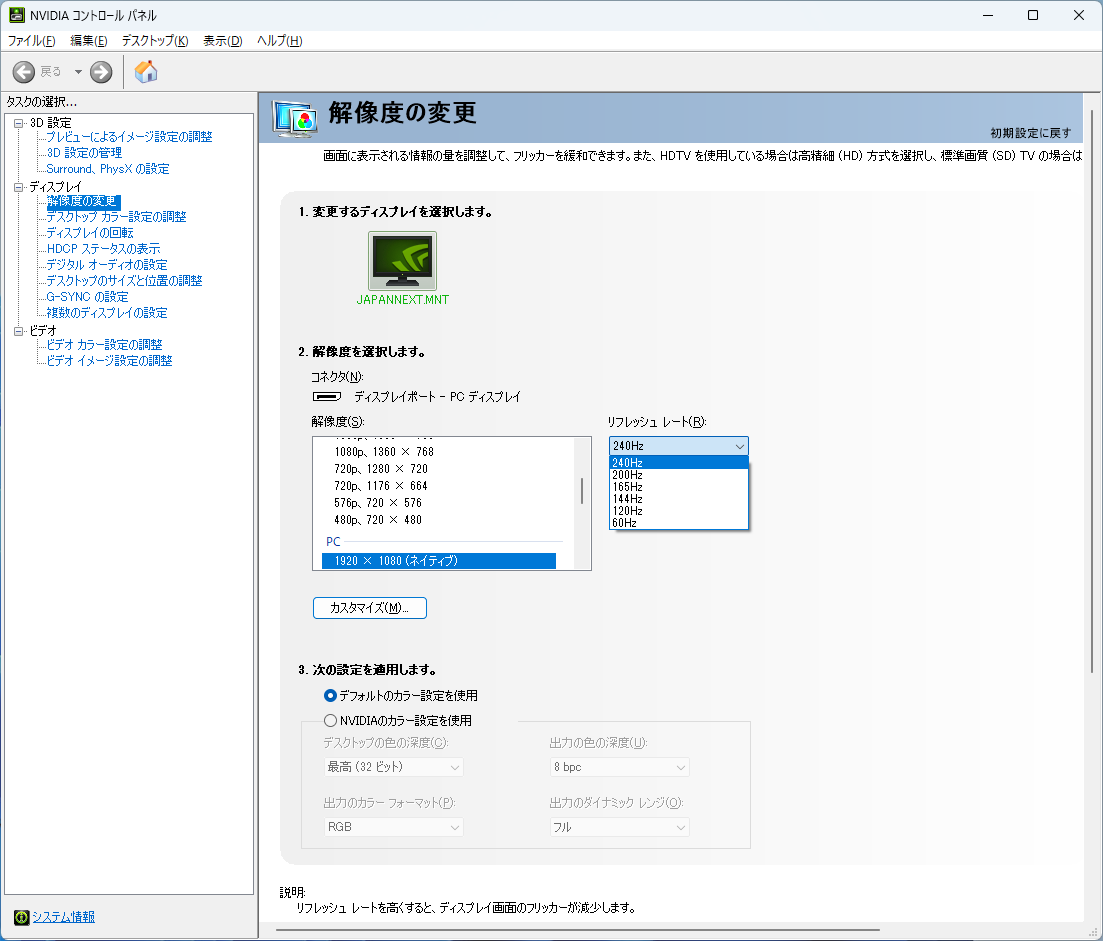The image size is (1103, 941).
Task: Choose 60Hz refresh rate option
Action: [x=679, y=523]
